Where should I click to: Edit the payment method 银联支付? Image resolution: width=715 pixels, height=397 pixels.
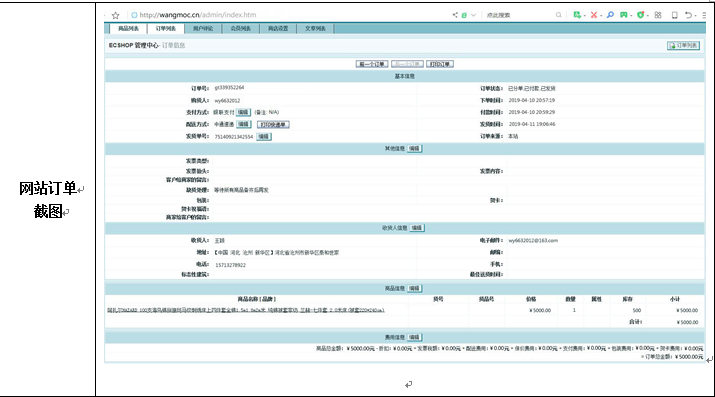[244, 112]
